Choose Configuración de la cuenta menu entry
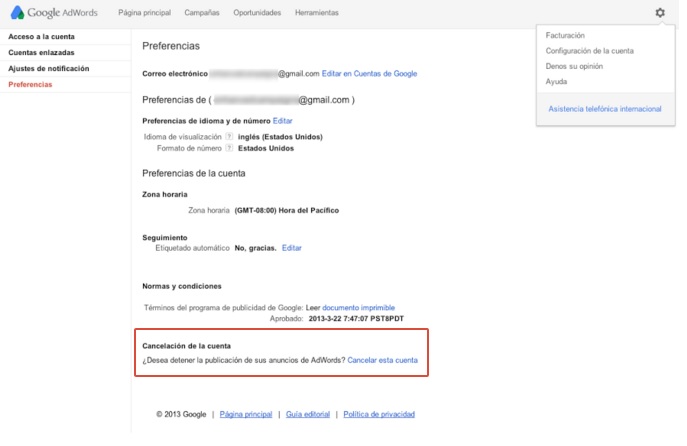Viewport: 687px width, 446px height. pyautogui.click(x=590, y=51)
